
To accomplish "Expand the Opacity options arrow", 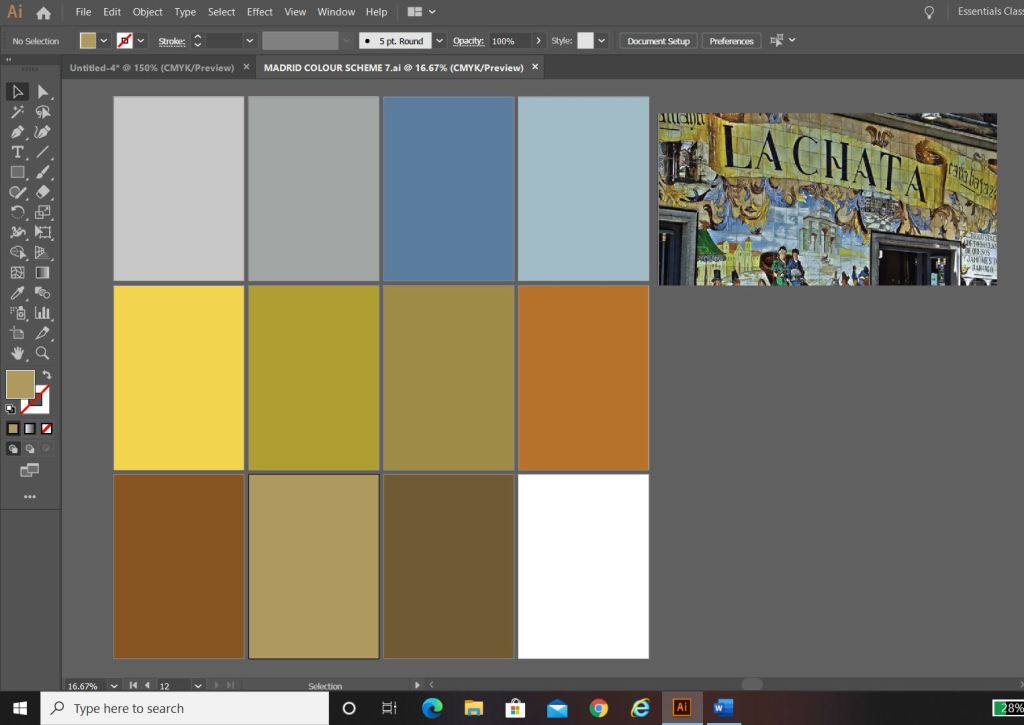I will tap(539, 41).
